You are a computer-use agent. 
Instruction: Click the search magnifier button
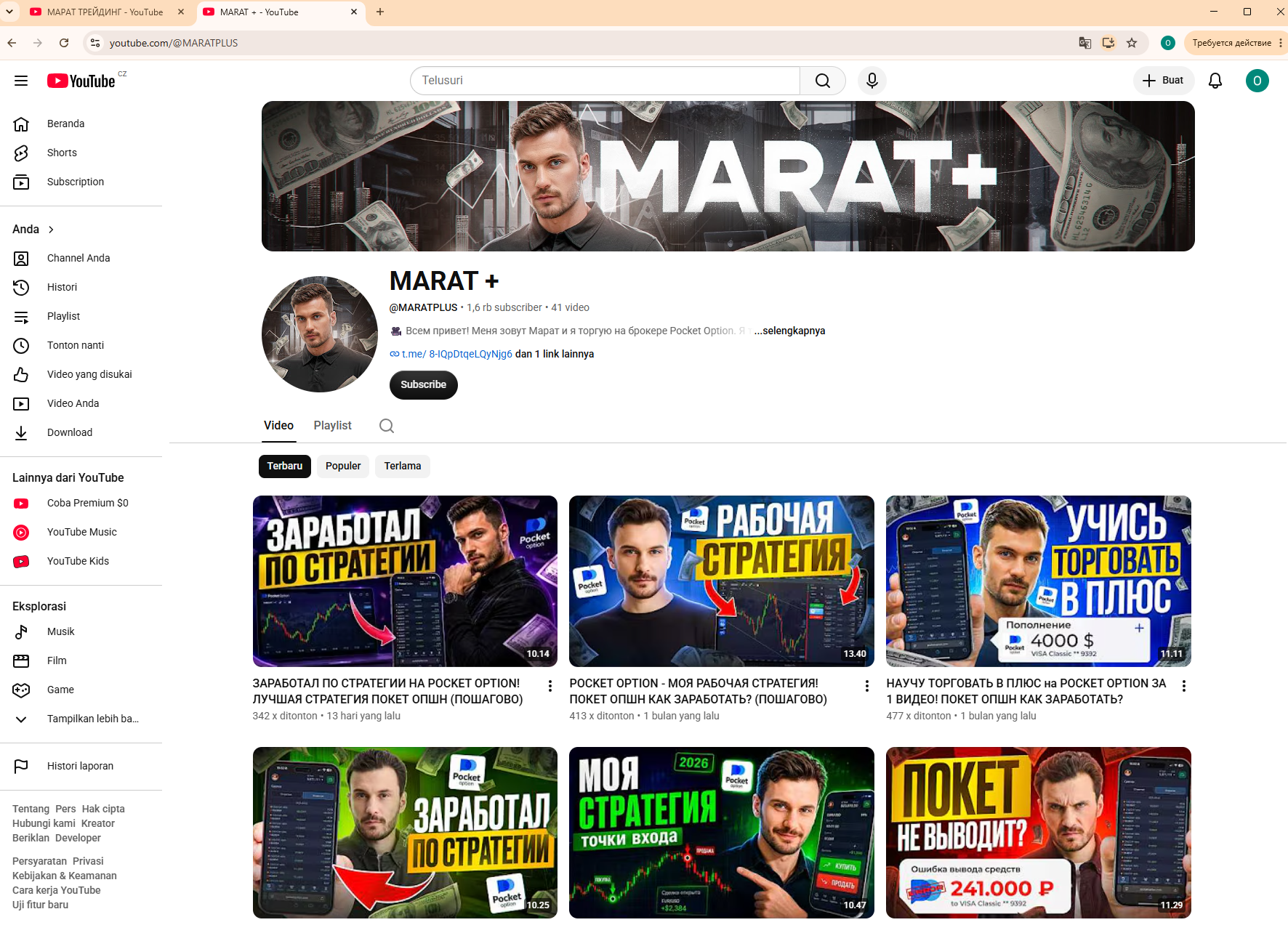(822, 81)
